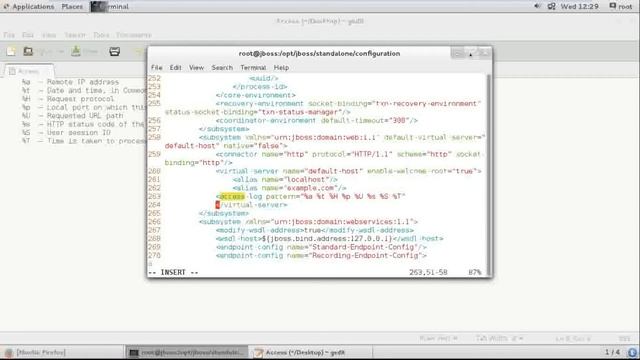Open the View menu in the gedit window
The height and width of the screenshot is (360, 640).
(49, 35)
